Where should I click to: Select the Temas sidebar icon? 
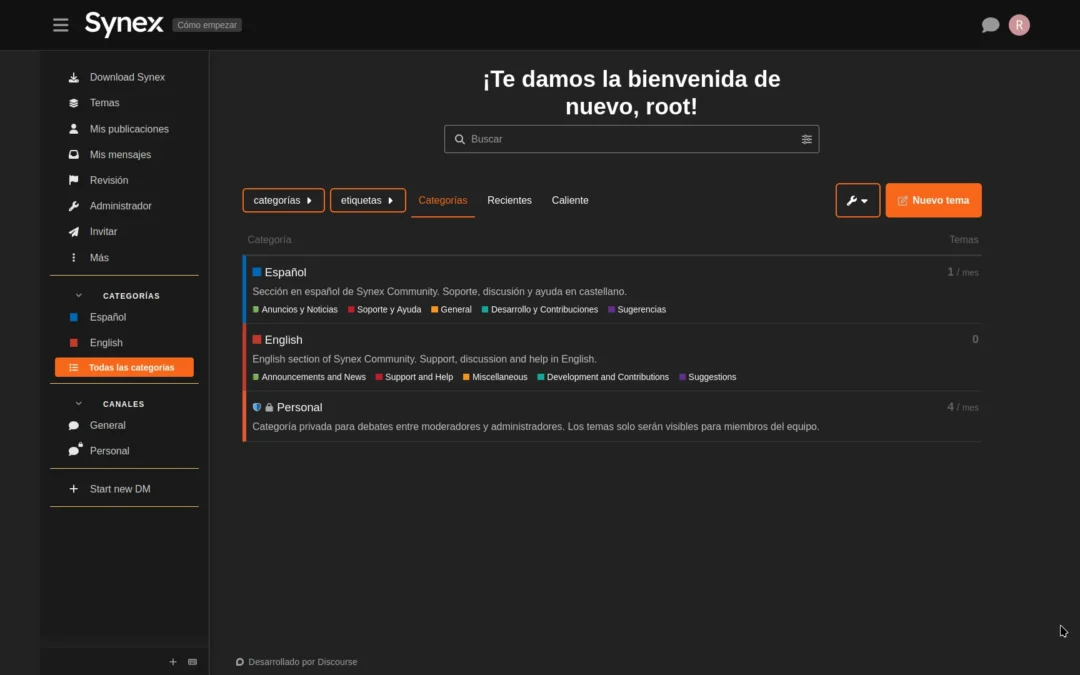click(74, 103)
